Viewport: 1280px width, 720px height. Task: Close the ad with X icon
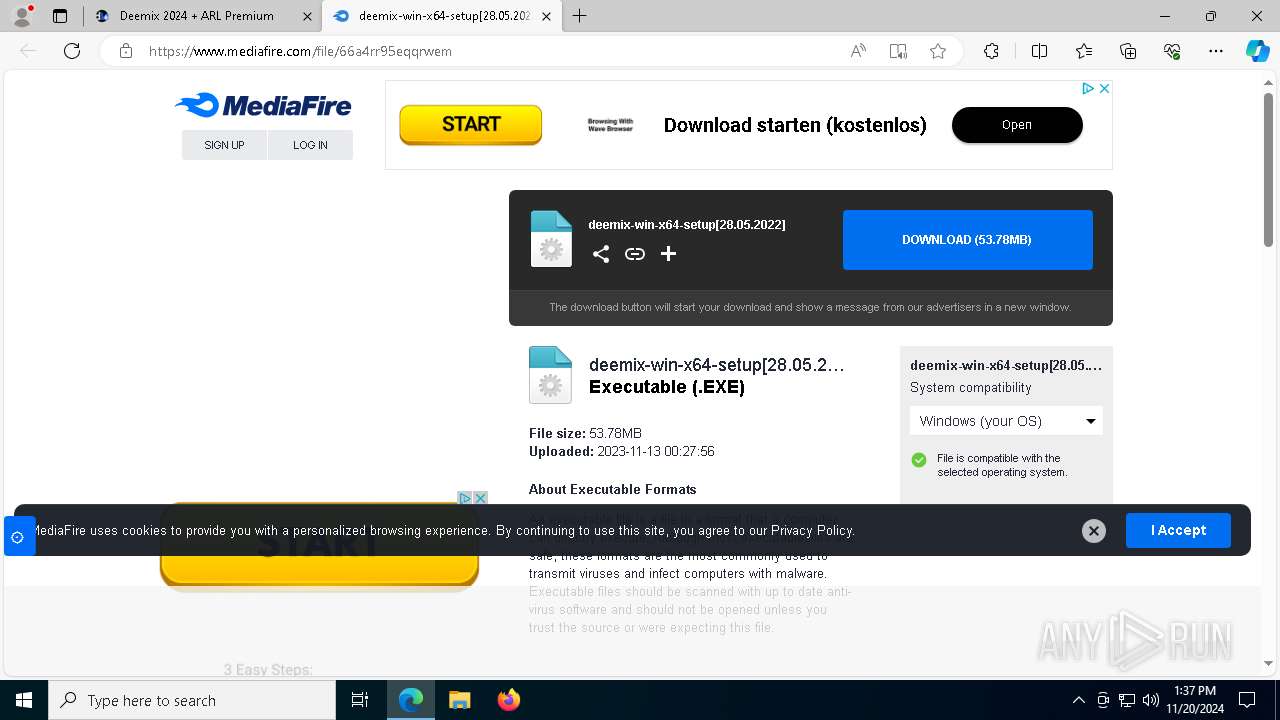coord(1104,88)
